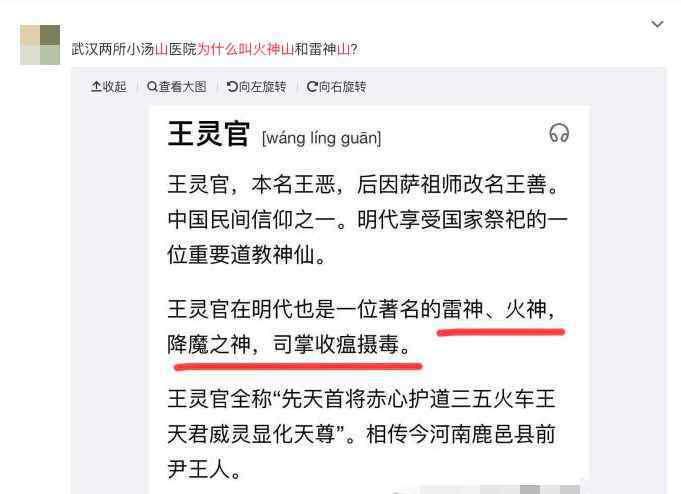Open the post options chevron dropdown
The image size is (681, 494).
(658, 24)
